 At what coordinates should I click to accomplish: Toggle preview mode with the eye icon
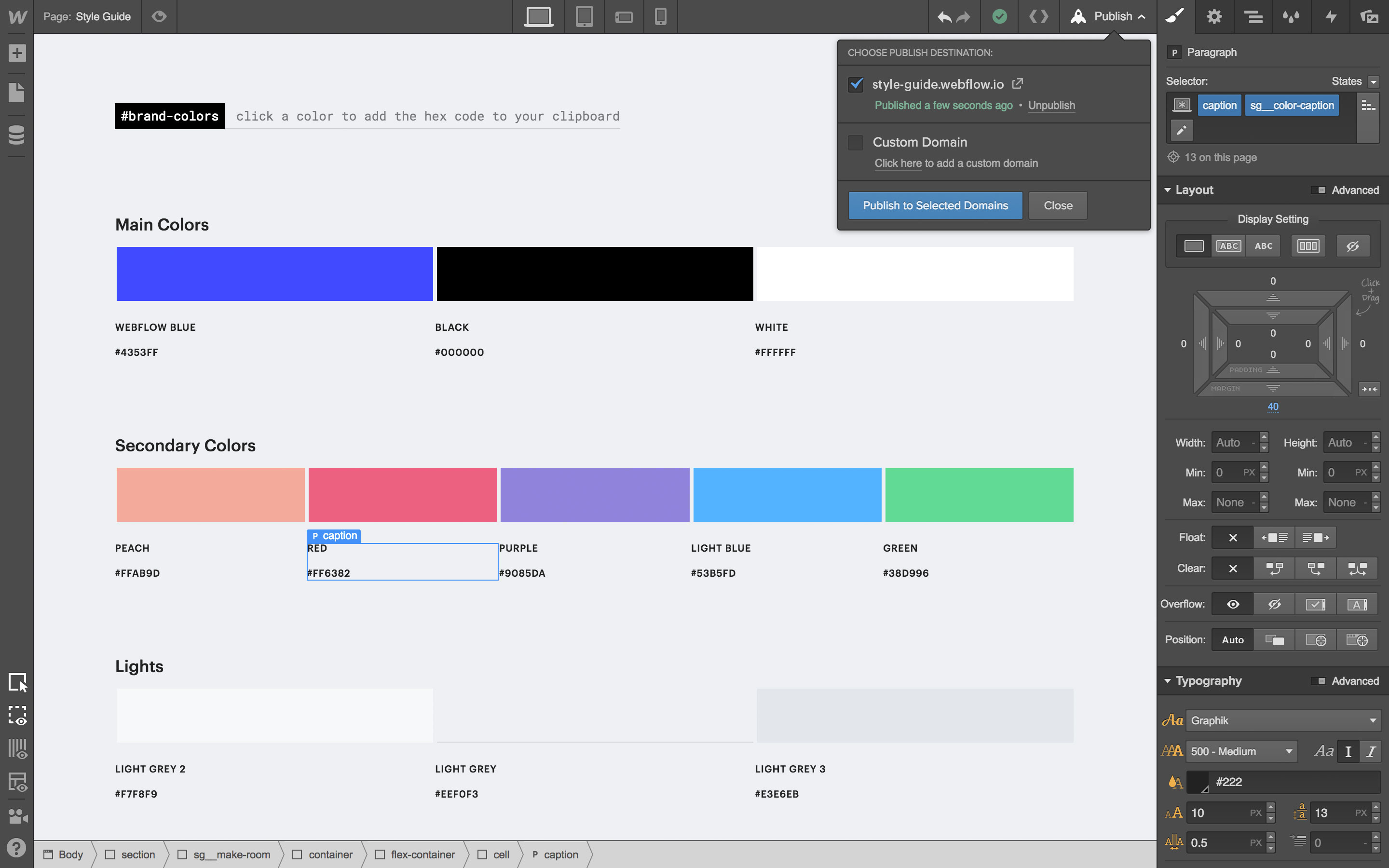pyautogui.click(x=158, y=17)
